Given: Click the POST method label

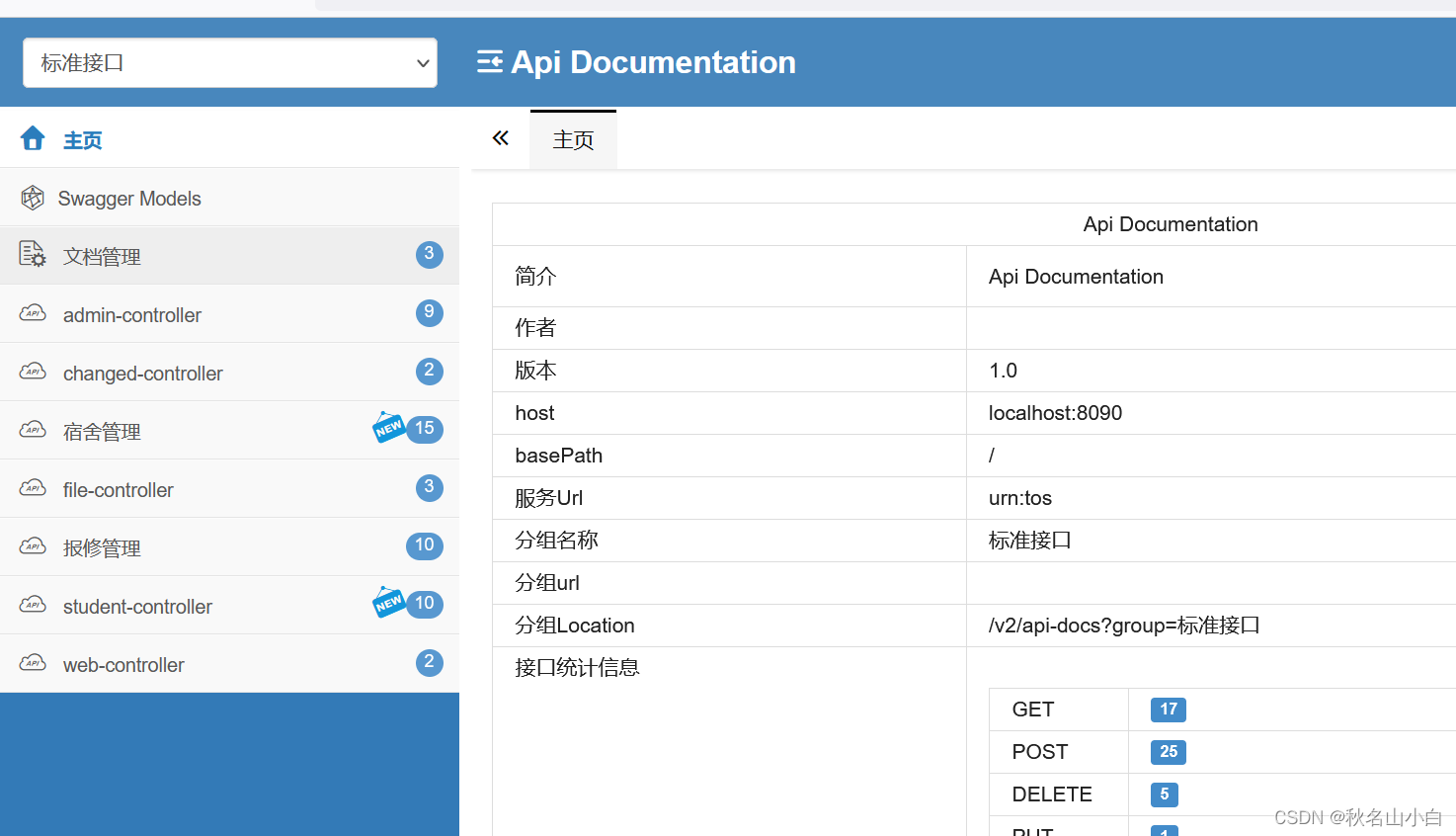Looking at the screenshot, I should 1040,752.
